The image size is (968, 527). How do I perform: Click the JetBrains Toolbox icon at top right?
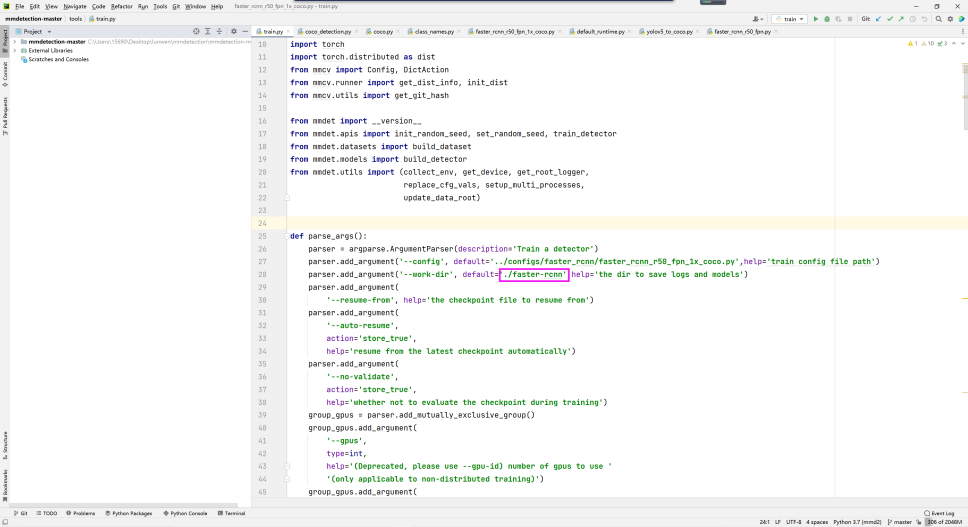point(961,19)
